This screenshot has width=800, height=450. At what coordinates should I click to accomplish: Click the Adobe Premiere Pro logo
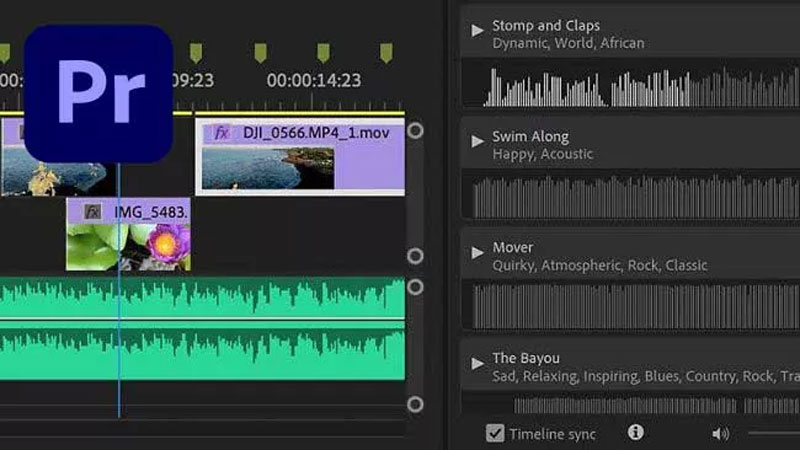coord(98,93)
